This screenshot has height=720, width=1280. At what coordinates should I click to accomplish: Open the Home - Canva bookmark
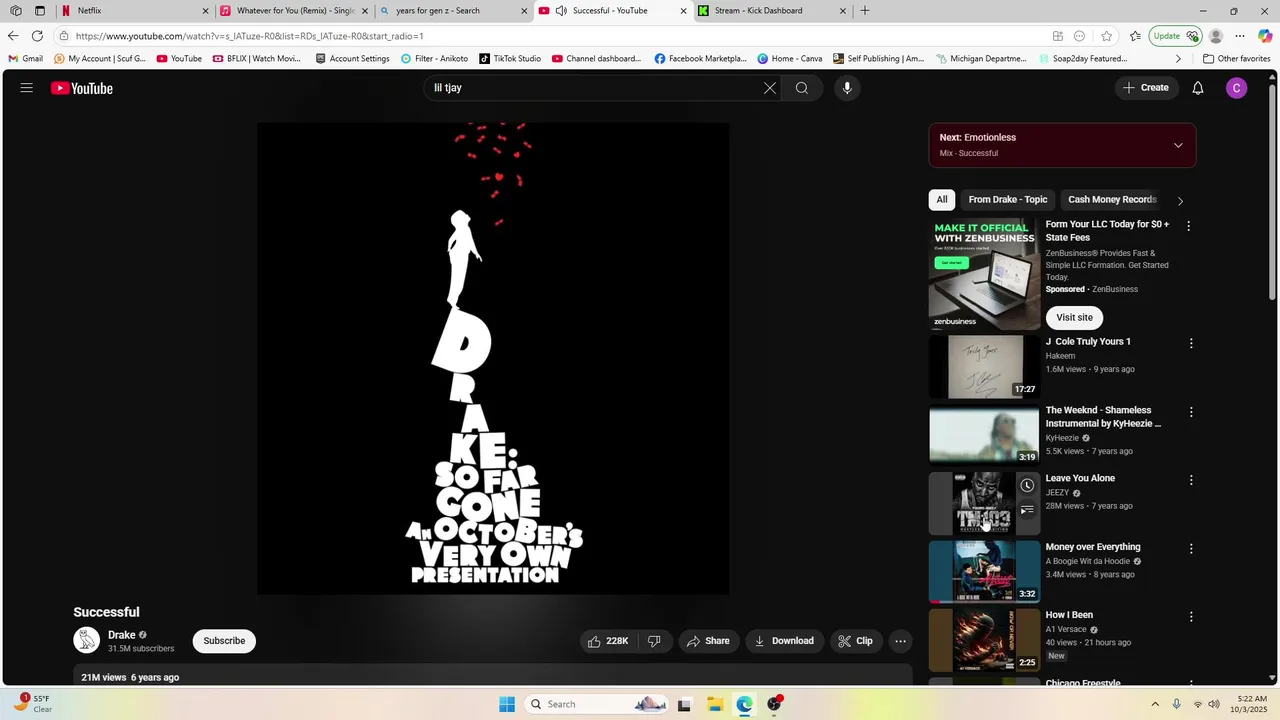tap(790, 59)
